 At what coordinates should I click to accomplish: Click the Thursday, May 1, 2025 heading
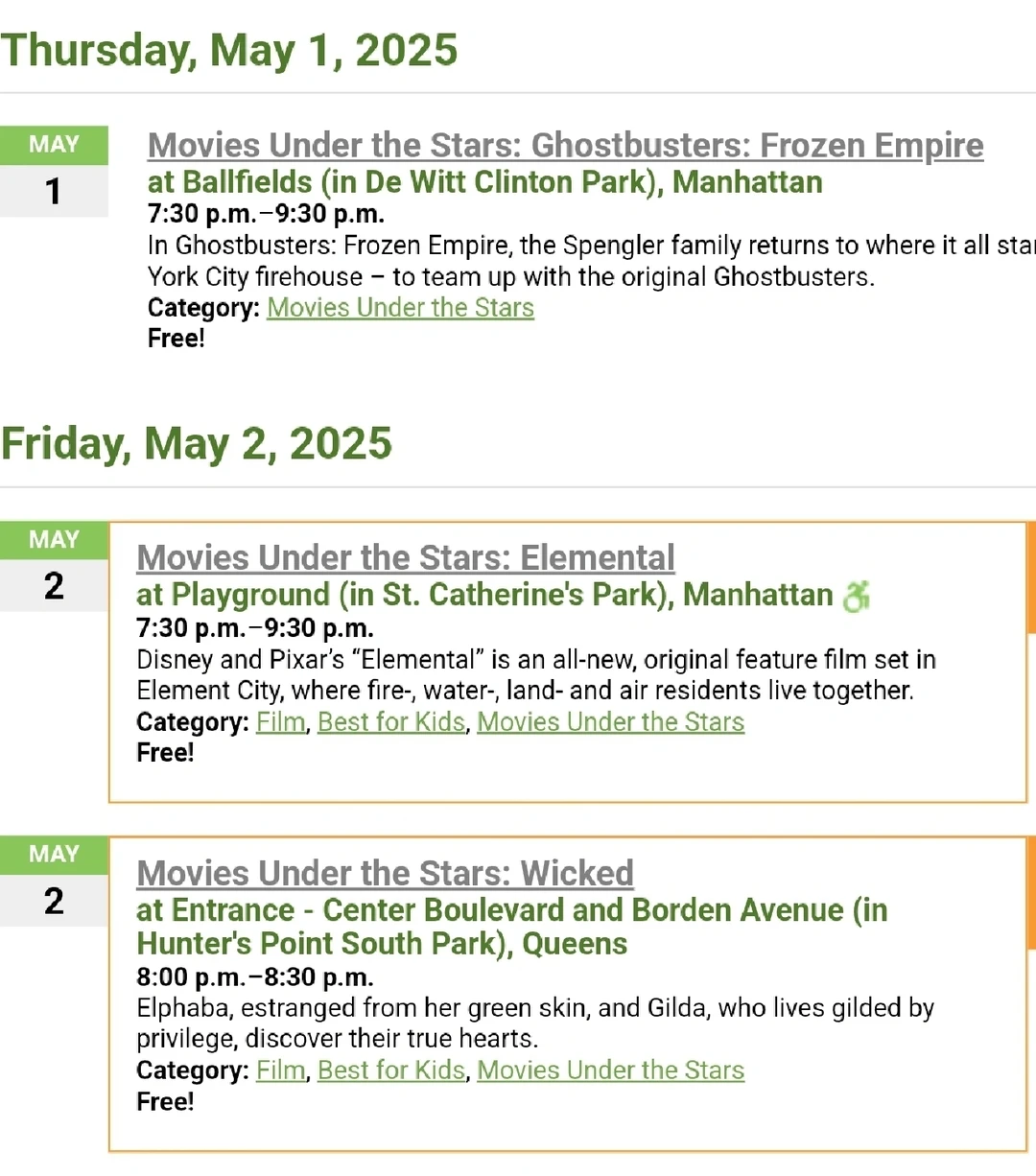click(x=229, y=50)
